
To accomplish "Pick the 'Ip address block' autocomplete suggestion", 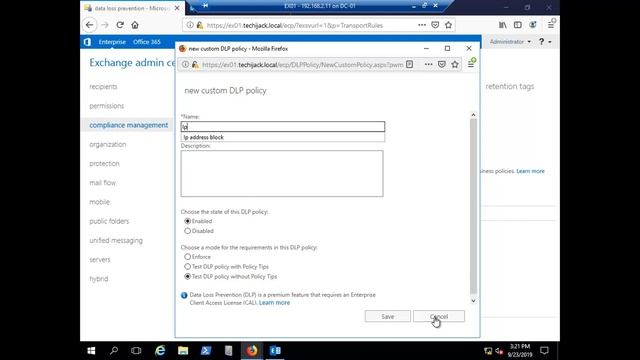I will tap(282, 137).
